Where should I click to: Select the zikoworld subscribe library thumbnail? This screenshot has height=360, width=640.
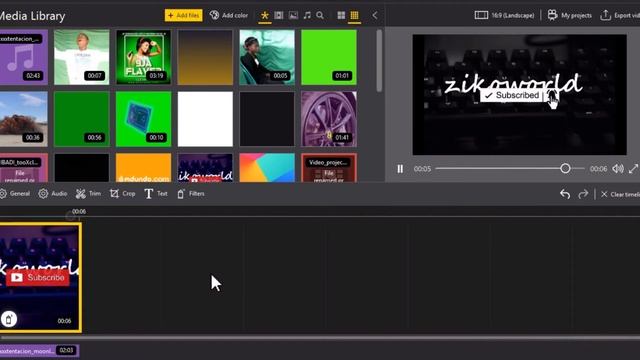(x=205, y=167)
